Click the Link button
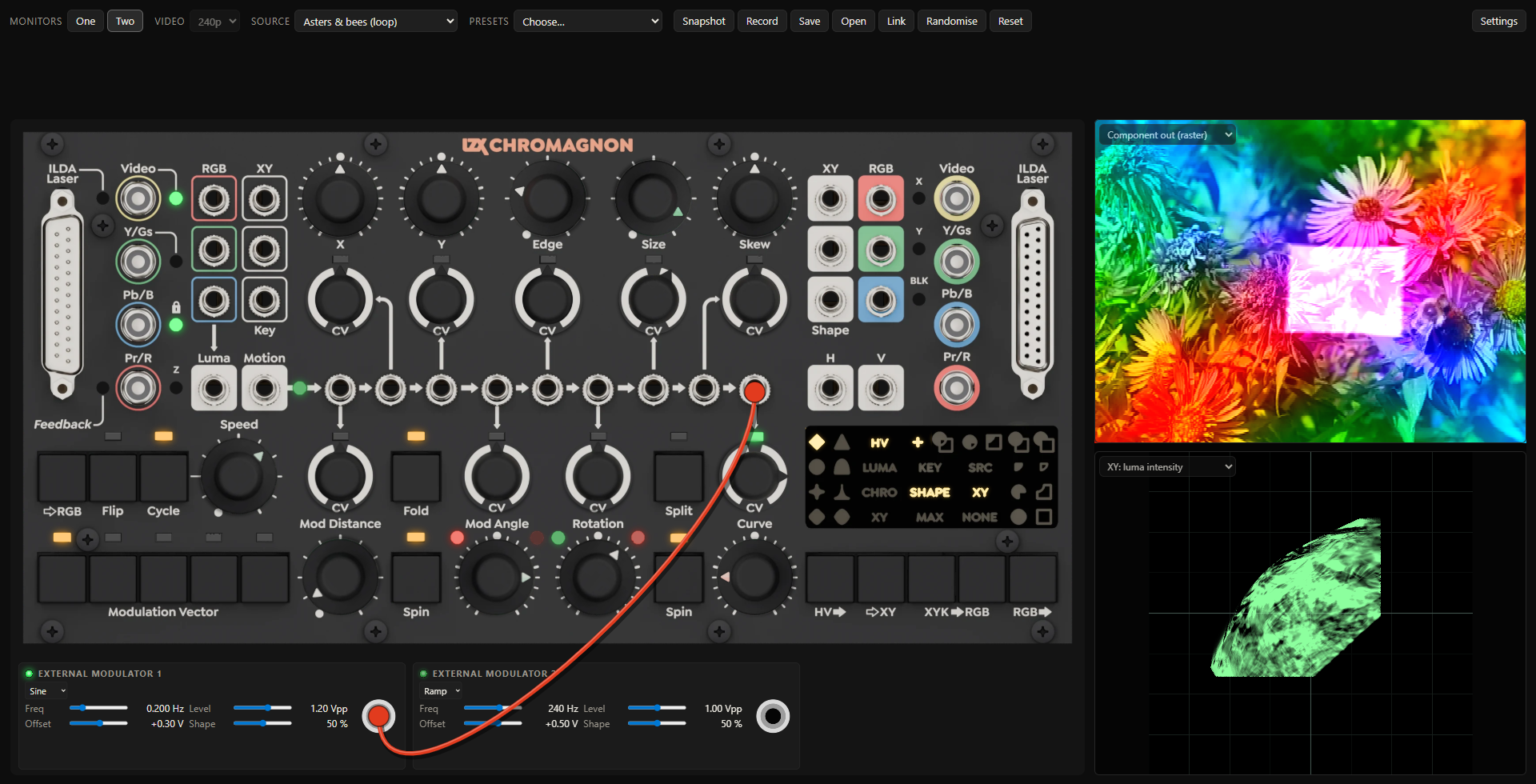1536x784 pixels. point(896,22)
